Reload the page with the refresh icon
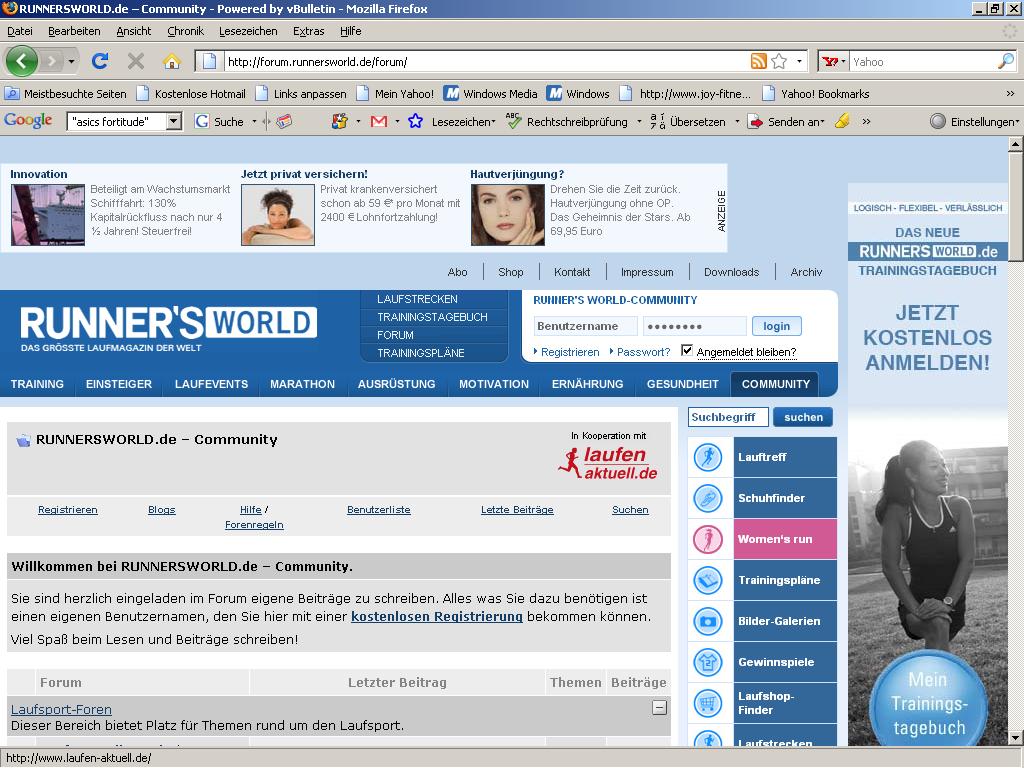 click(99, 61)
